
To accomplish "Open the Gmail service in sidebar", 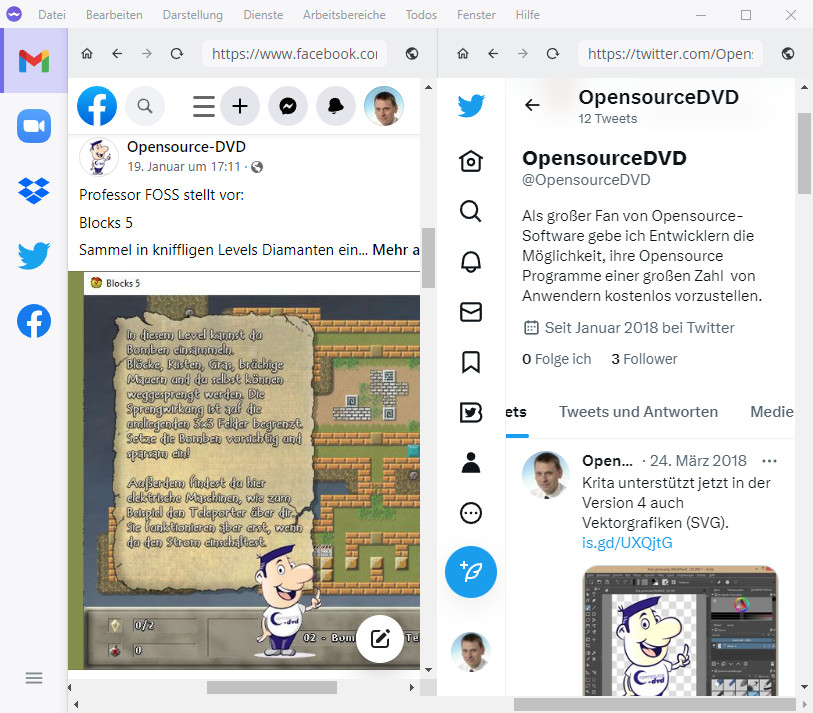I will (33, 61).
